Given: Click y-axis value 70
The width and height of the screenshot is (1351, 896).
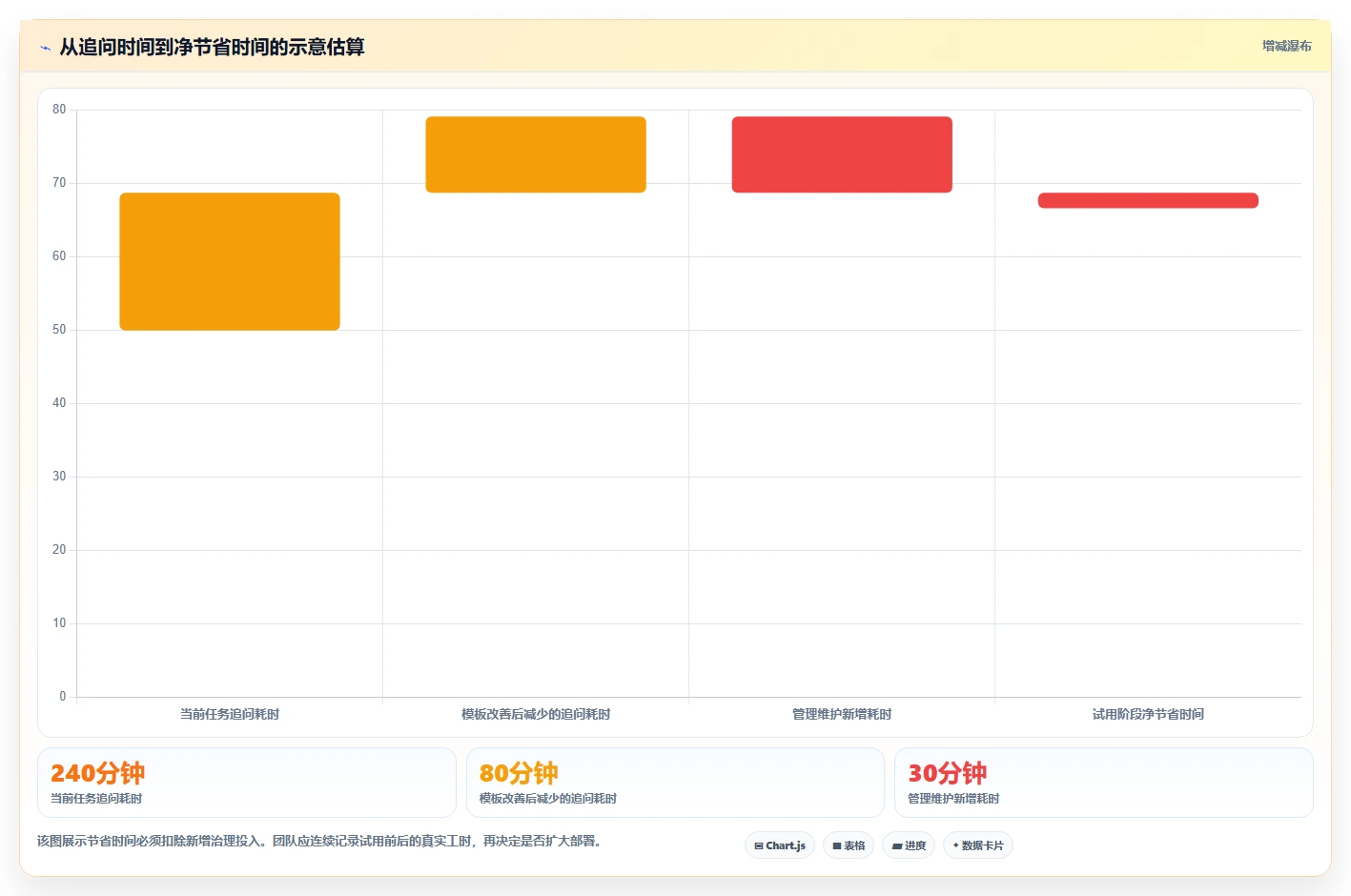Looking at the screenshot, I should click(59, 183).
